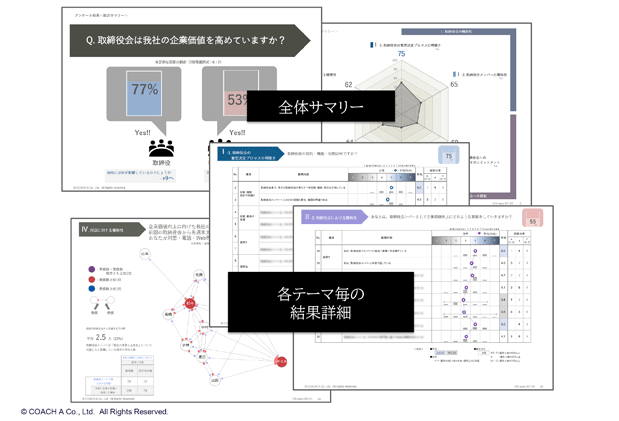Click the board members group icon
Screen dimensions: 619x421
point(161,148)
